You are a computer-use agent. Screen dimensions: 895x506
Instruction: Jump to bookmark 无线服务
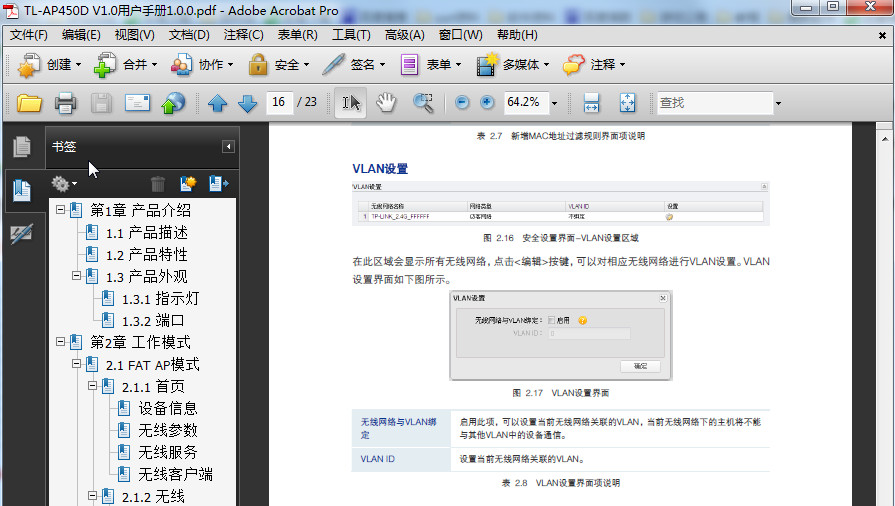click(x=167, y=452)
